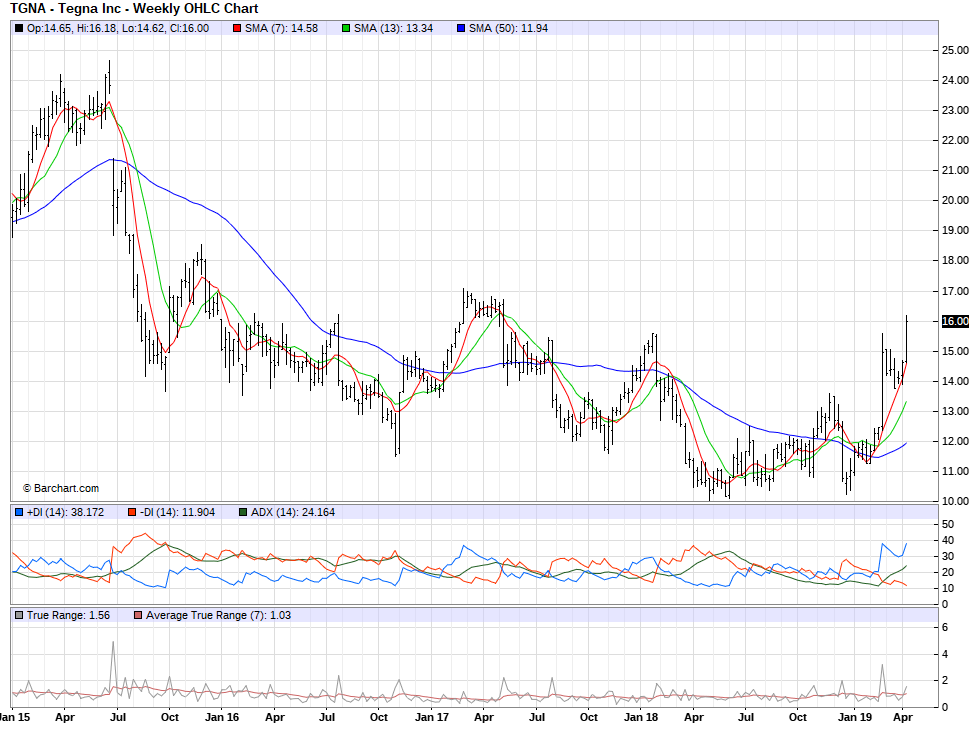This screenshot has height=748, width=980.
Task: Click the SMA (13): 13.34 label
Action: (393, 28)
